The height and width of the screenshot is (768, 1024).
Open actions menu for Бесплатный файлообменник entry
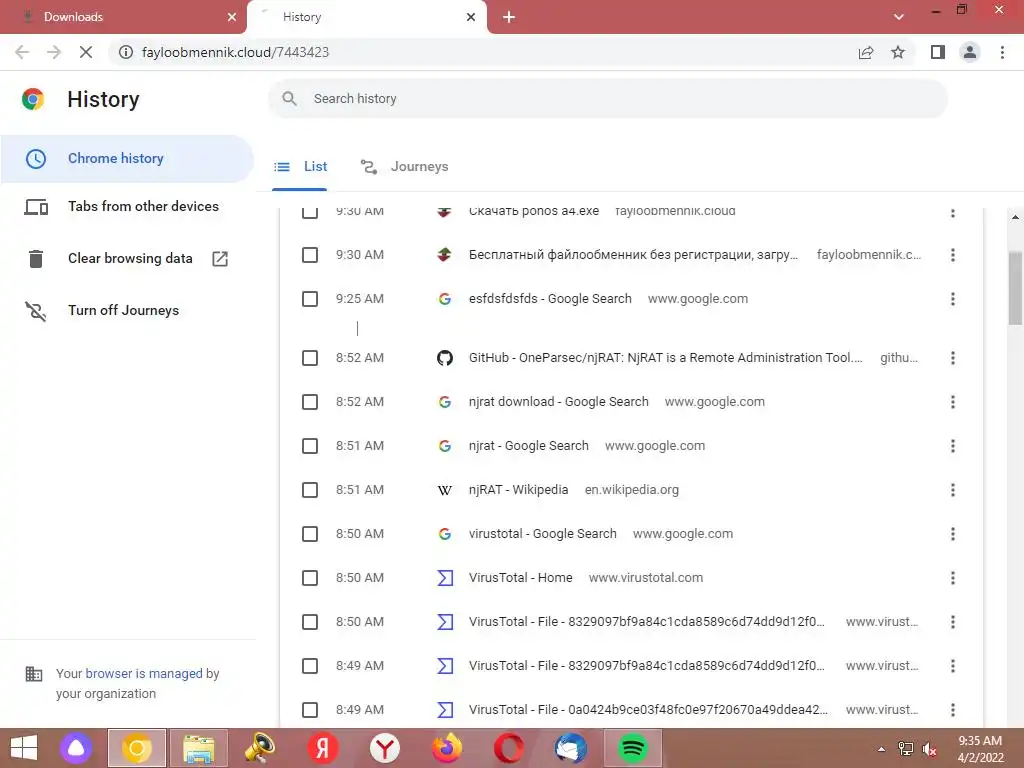953,255
